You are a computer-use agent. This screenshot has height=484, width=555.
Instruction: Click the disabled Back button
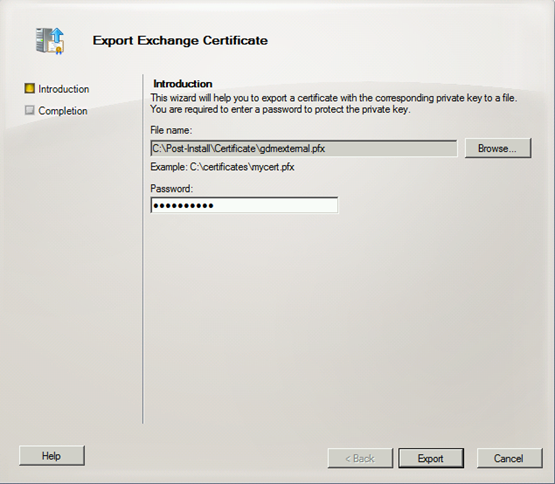[360, 458]
